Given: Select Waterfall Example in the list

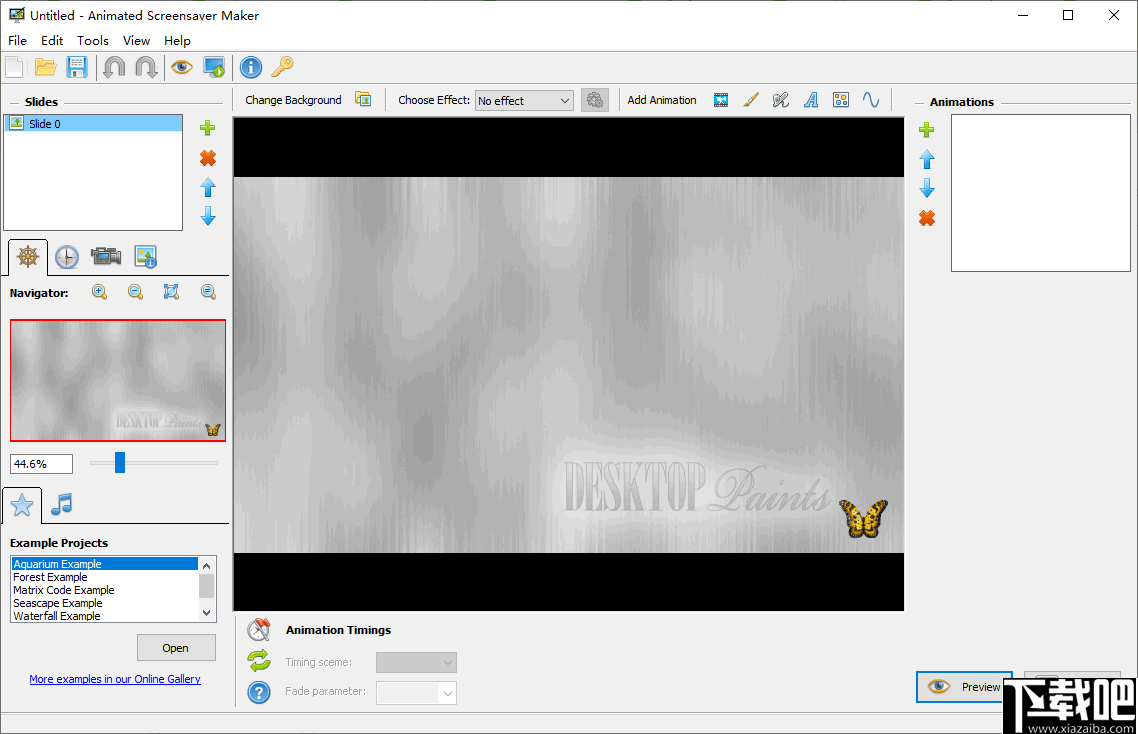Looking at the screenshot, I should click(105, 616).
